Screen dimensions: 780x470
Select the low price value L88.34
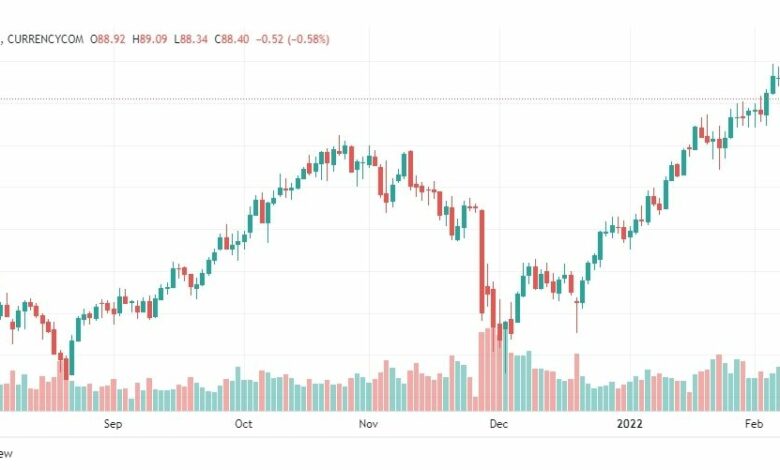(191, 39)
